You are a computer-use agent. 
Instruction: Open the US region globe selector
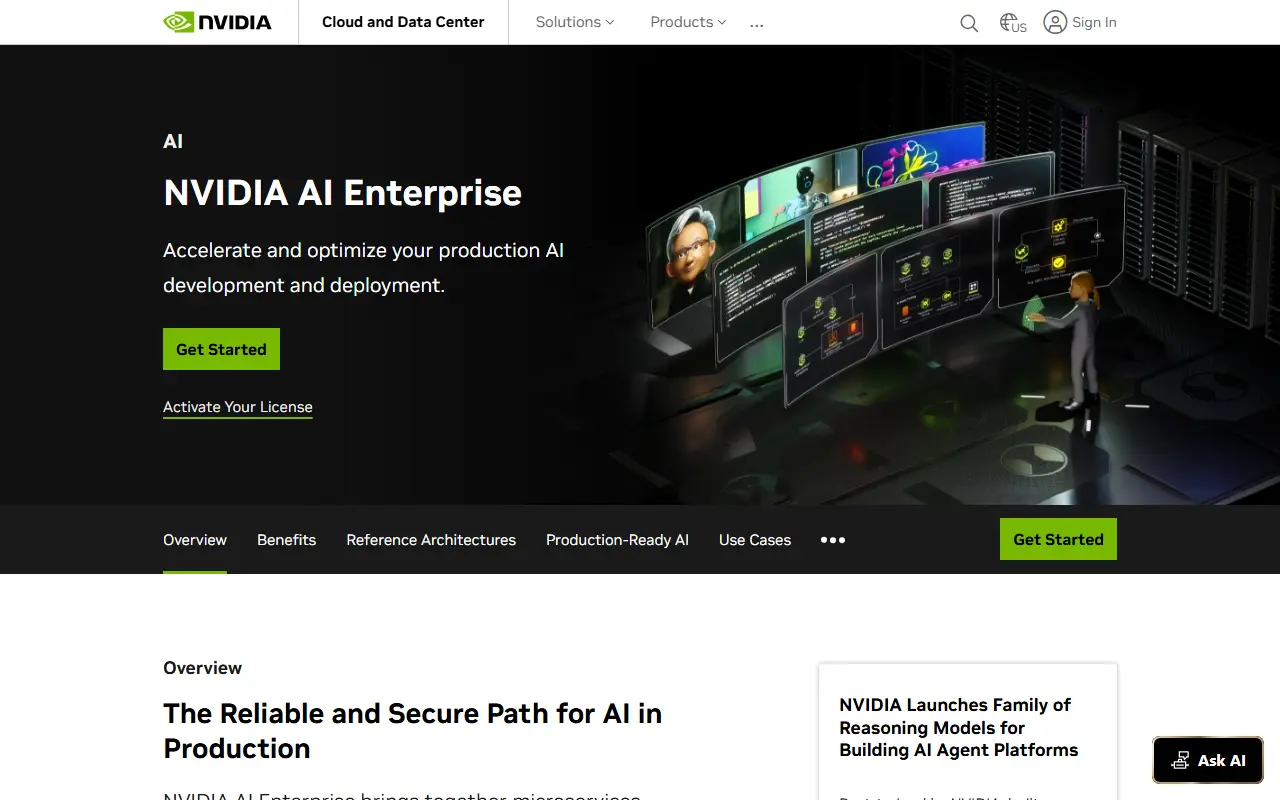coord(1013,23)
